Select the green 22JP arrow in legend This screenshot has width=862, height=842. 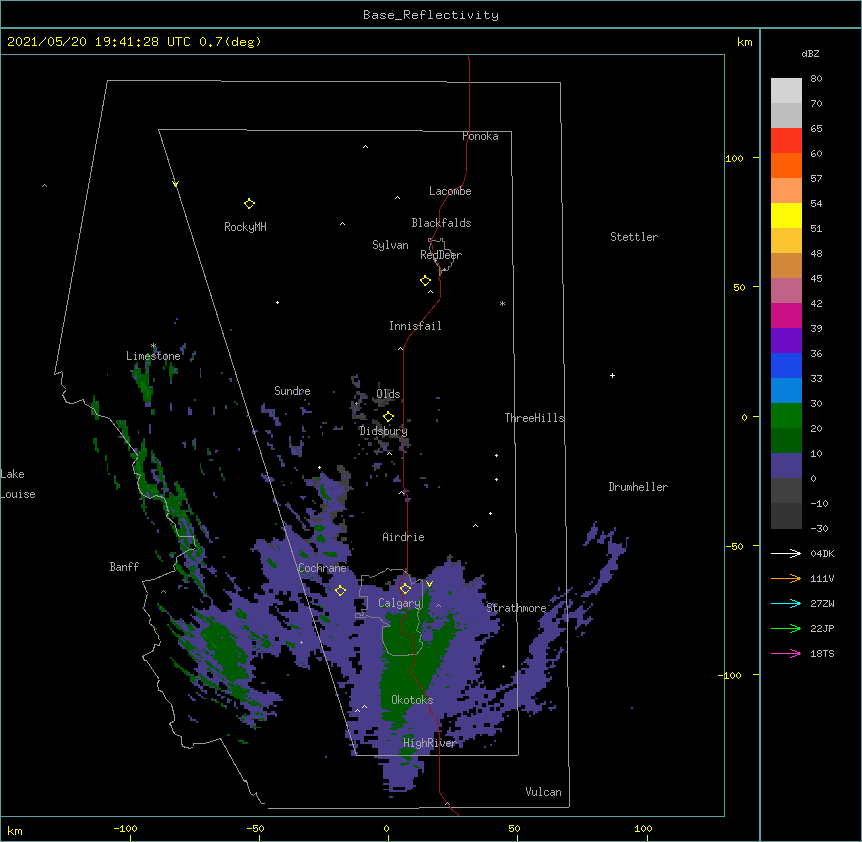coord(786,628)
